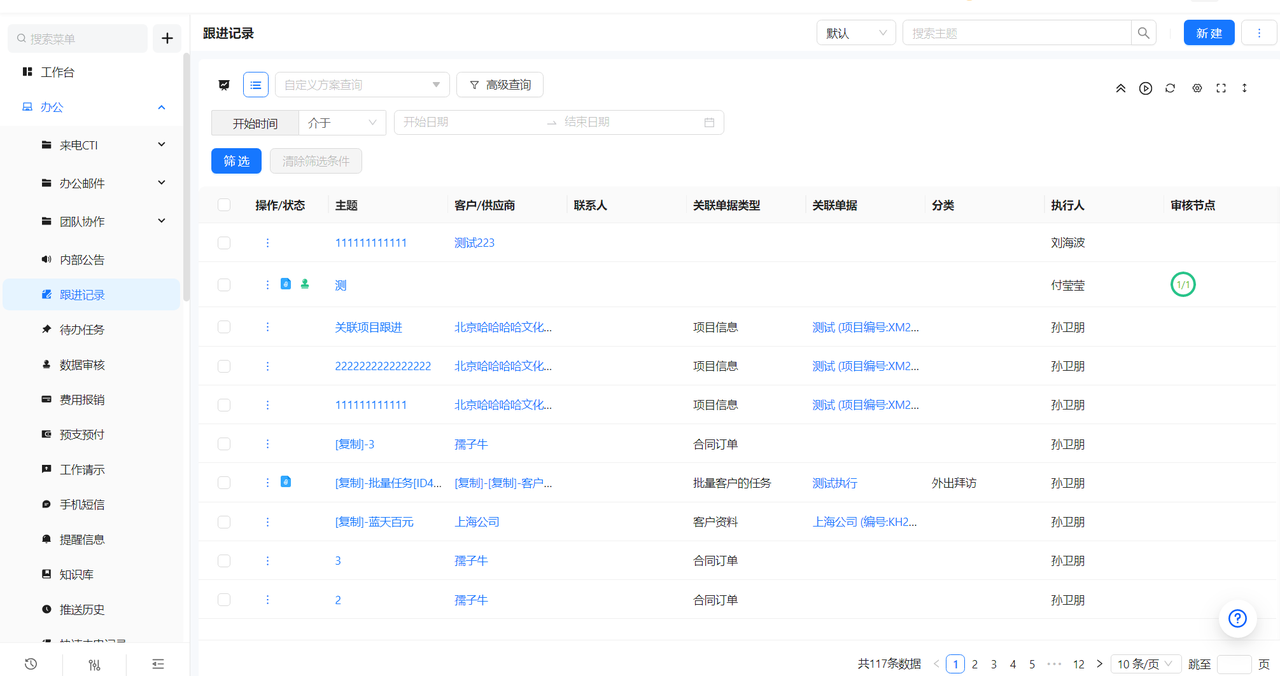
Task: Collapse with the double up arrow icon
Action: tap(1121, 88)
